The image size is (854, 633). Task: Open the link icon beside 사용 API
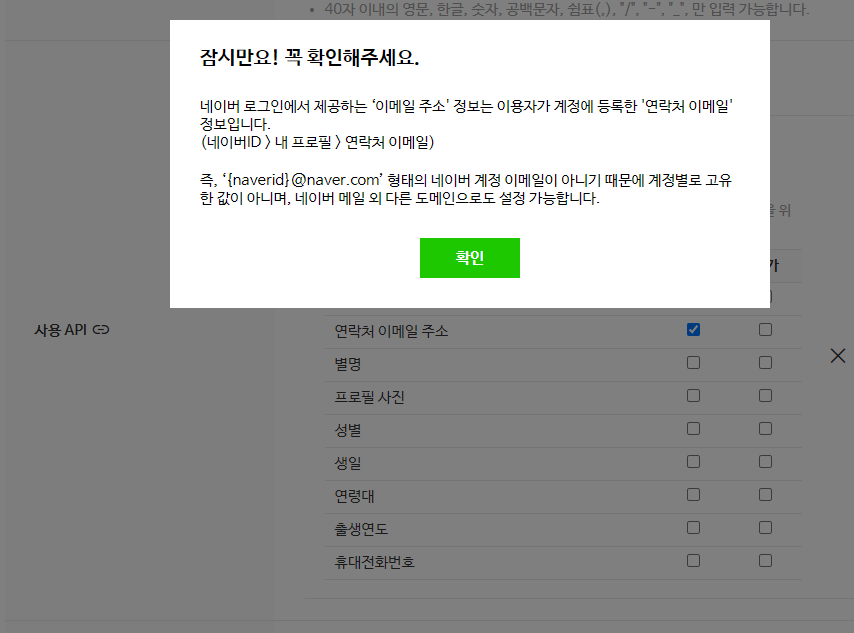(x=101, y=330)
